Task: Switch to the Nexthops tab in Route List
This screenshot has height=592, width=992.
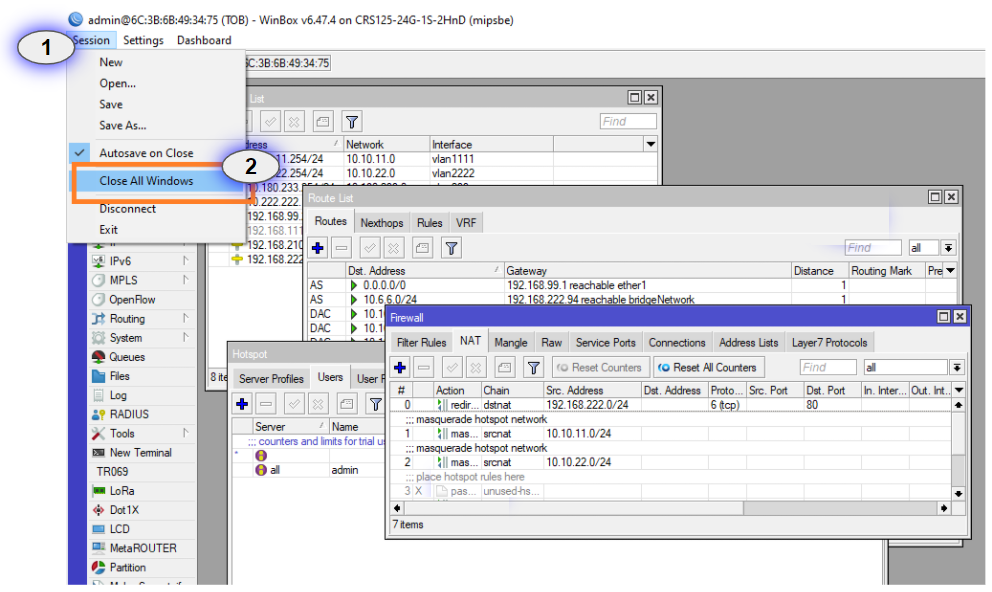Action: click(381, 223)
